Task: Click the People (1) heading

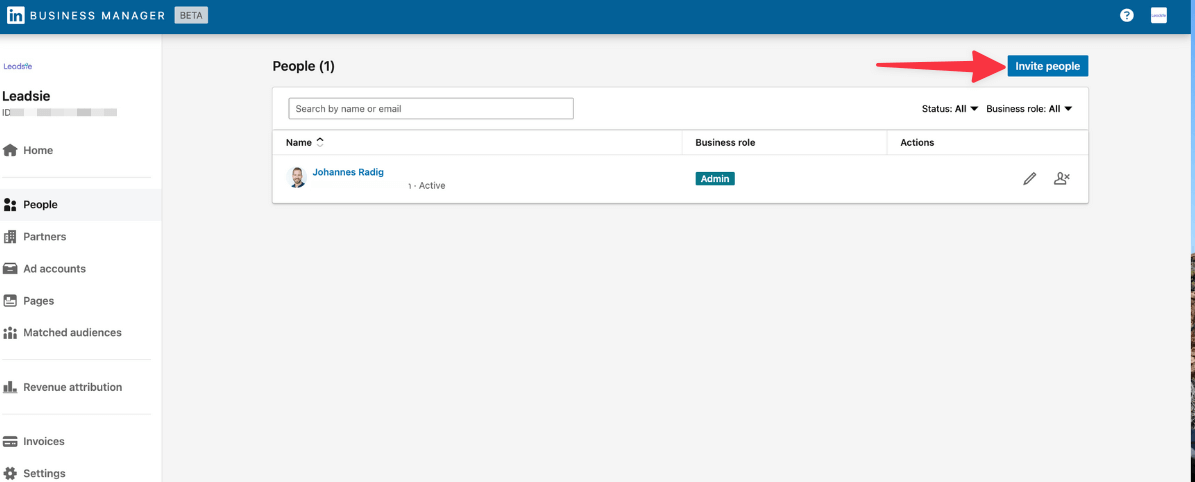Action: point(303,66)
